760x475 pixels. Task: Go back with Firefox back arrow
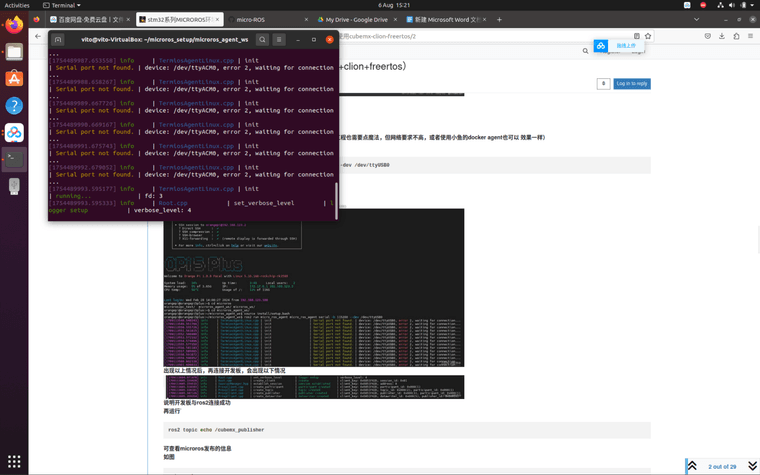(38, 36)
